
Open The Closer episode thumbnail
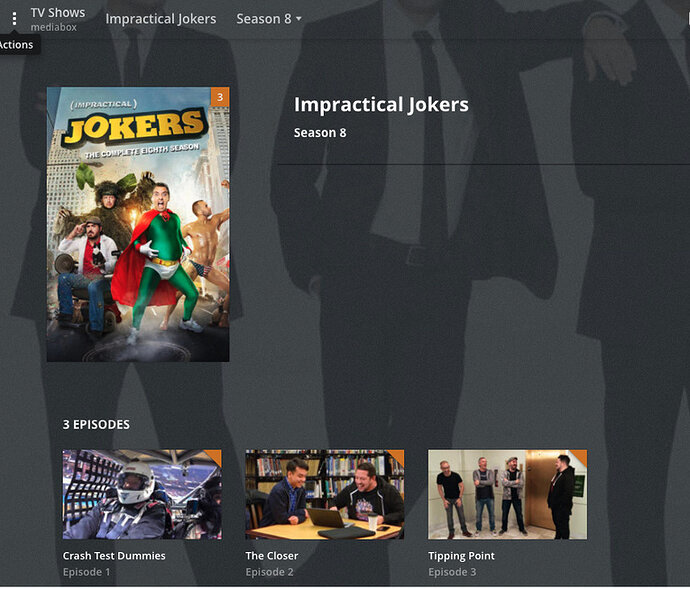tap(325, 494)
